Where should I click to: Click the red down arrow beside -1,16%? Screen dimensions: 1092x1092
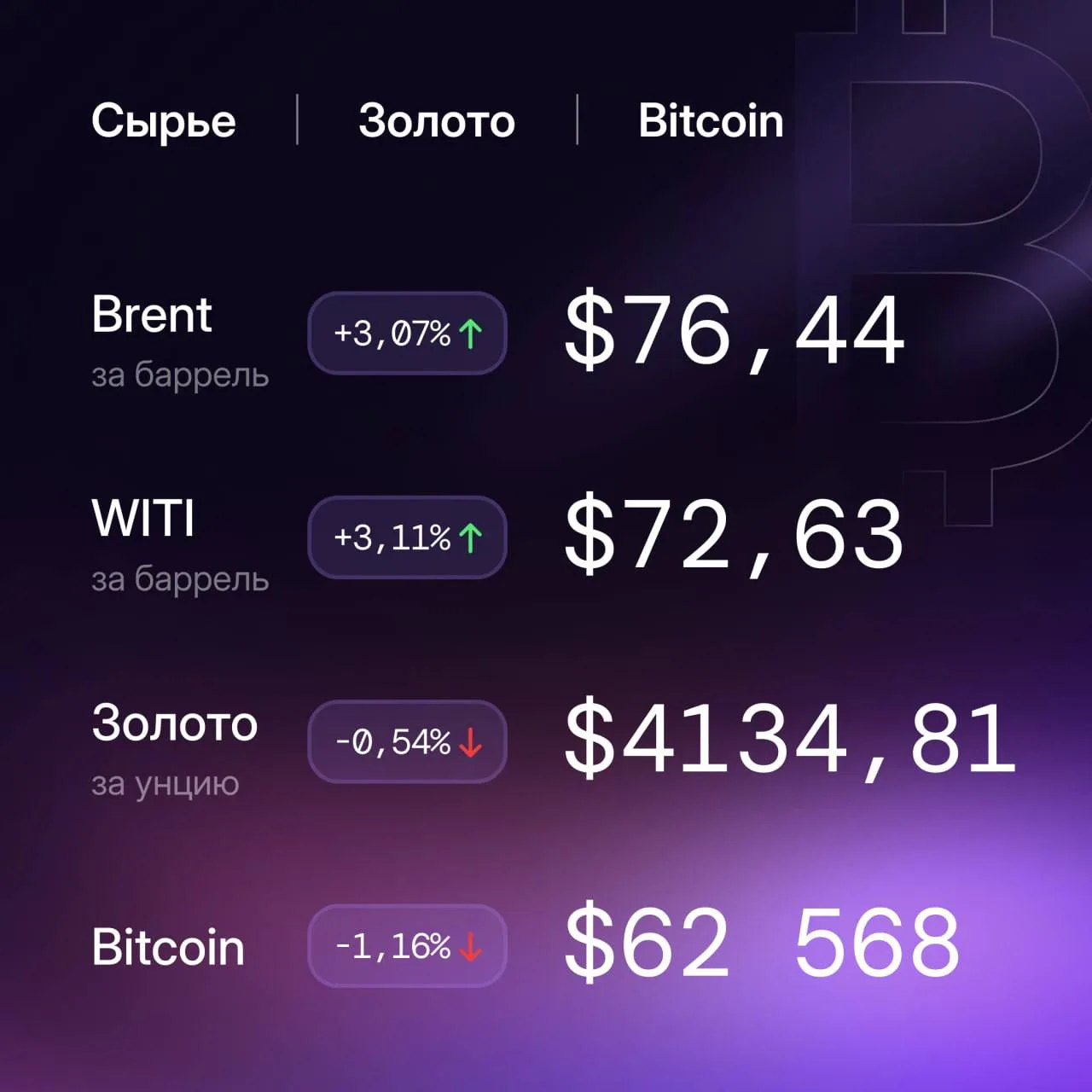coord(470,946)
